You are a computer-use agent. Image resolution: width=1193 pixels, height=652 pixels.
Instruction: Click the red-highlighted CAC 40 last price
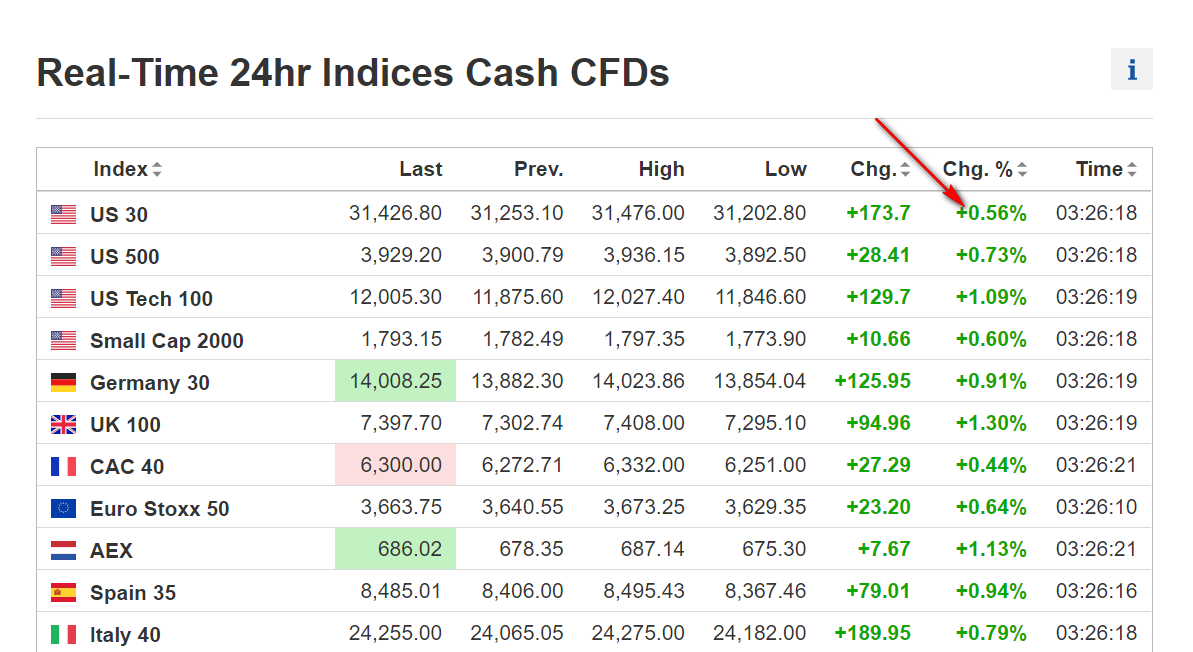pyautogui.click(x=396, y=465)
